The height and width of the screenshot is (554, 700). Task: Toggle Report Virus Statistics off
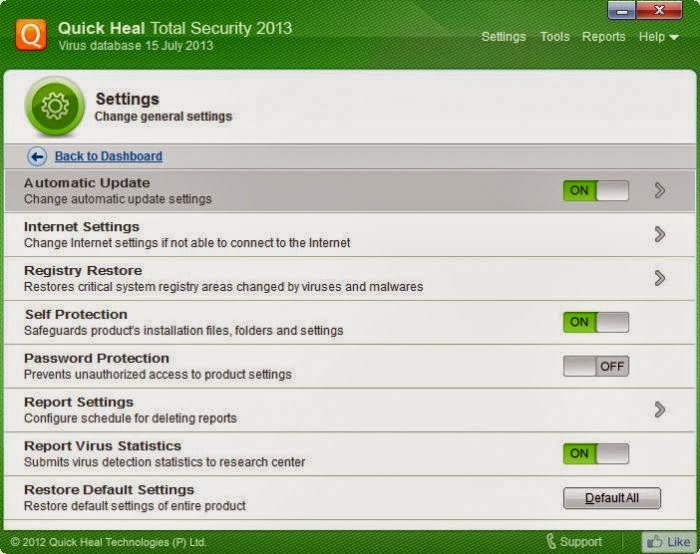tap(596, 454)
